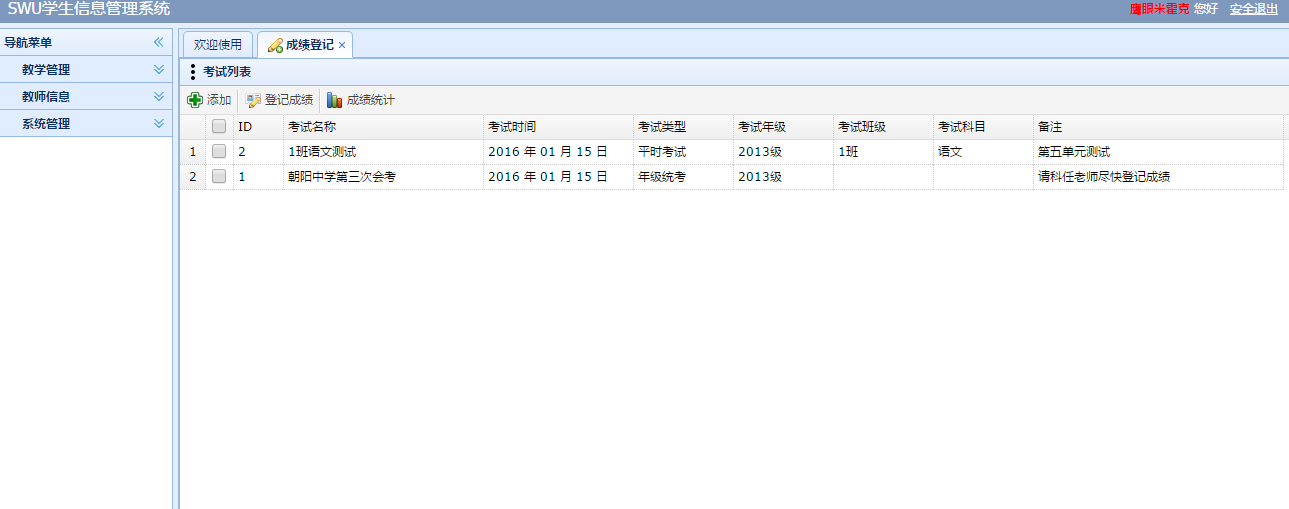This screenshot has width=1289, height=509.
Task: Click the three-dot icon beside 考试列表
Action: pos(193,72)
